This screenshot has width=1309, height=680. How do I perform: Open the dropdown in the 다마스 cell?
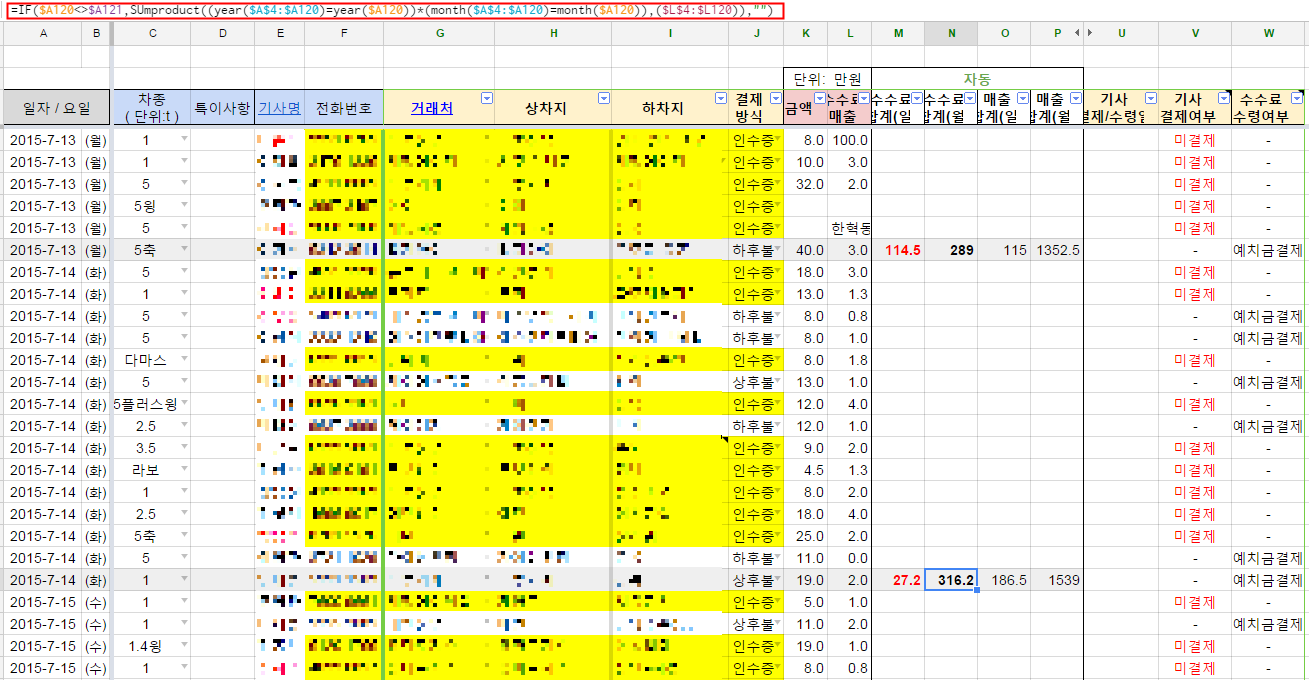(x=183, y=360)
